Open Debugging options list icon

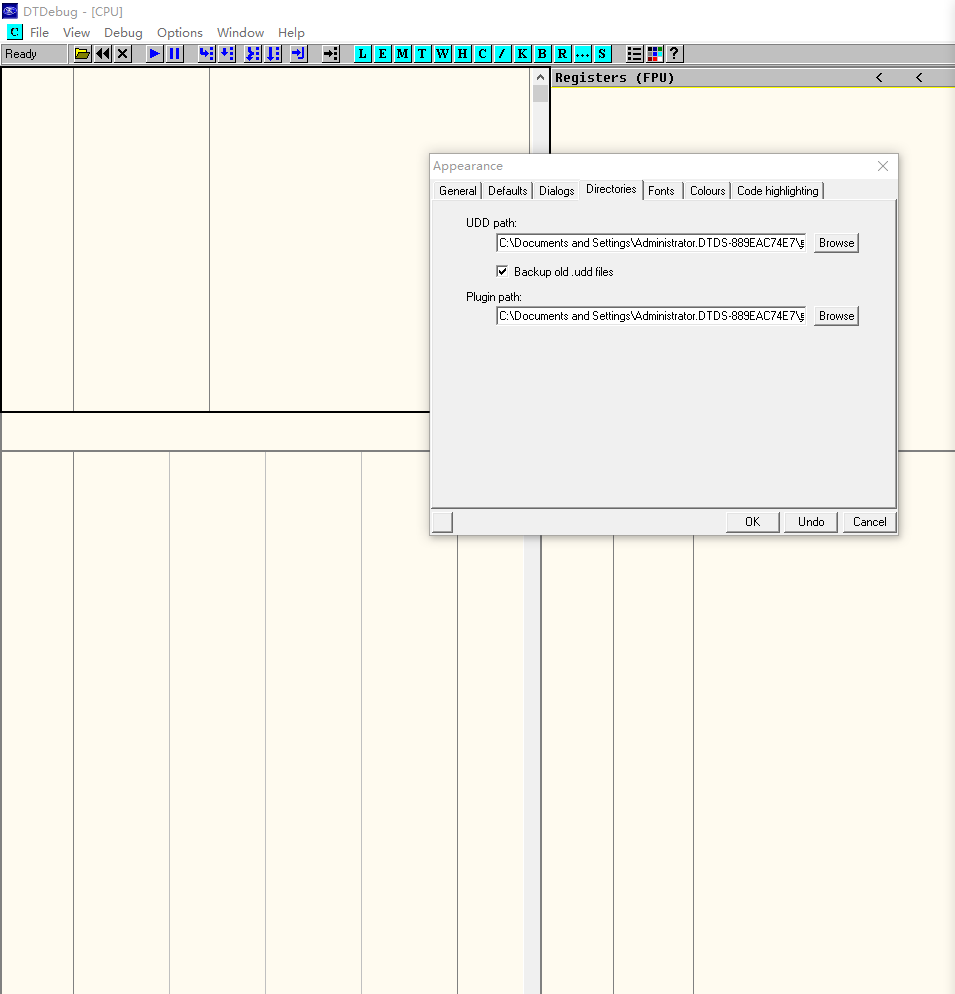click(x=634, y=54)
